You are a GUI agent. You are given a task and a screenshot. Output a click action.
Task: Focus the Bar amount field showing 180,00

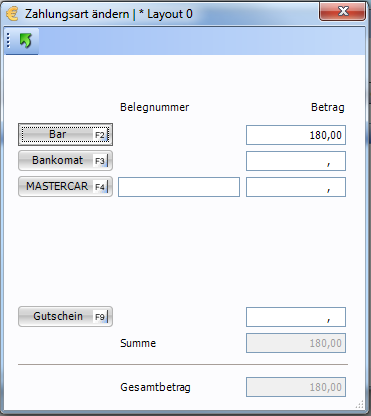296,135
